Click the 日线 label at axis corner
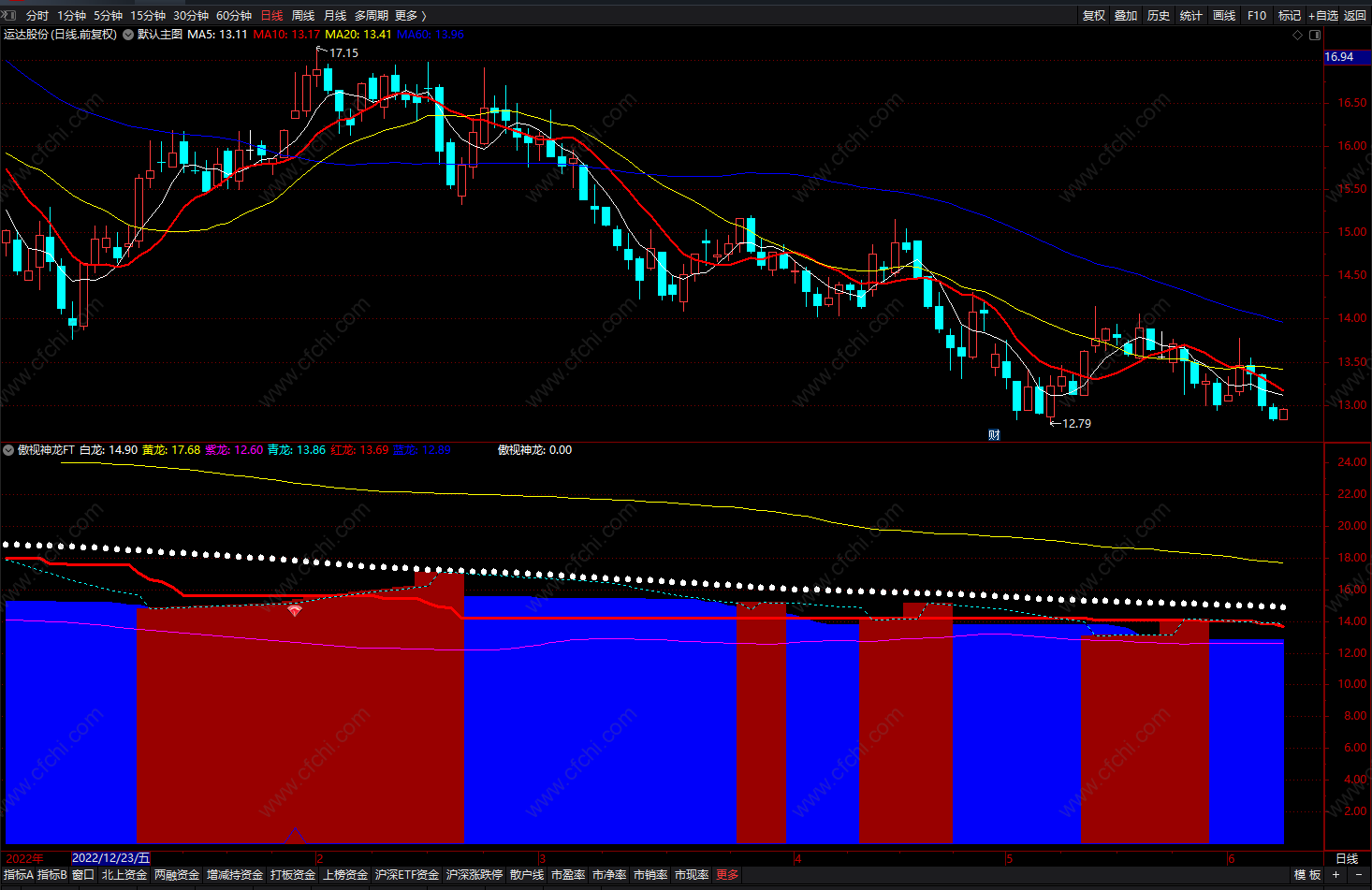Viewport: 1372px width, 890px height. 1347,858
